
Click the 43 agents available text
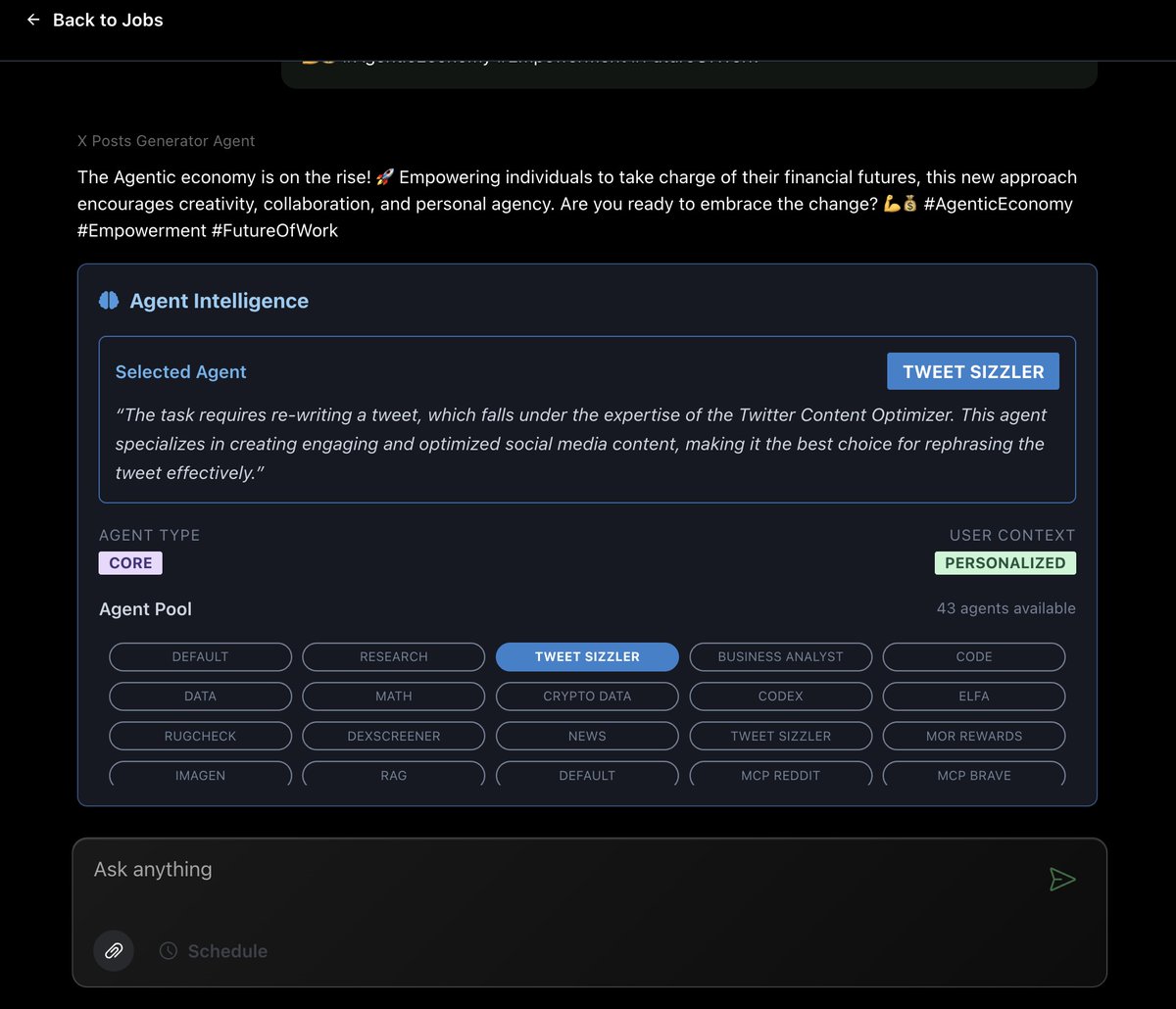pyautogui.click(x=1006, y=608)
